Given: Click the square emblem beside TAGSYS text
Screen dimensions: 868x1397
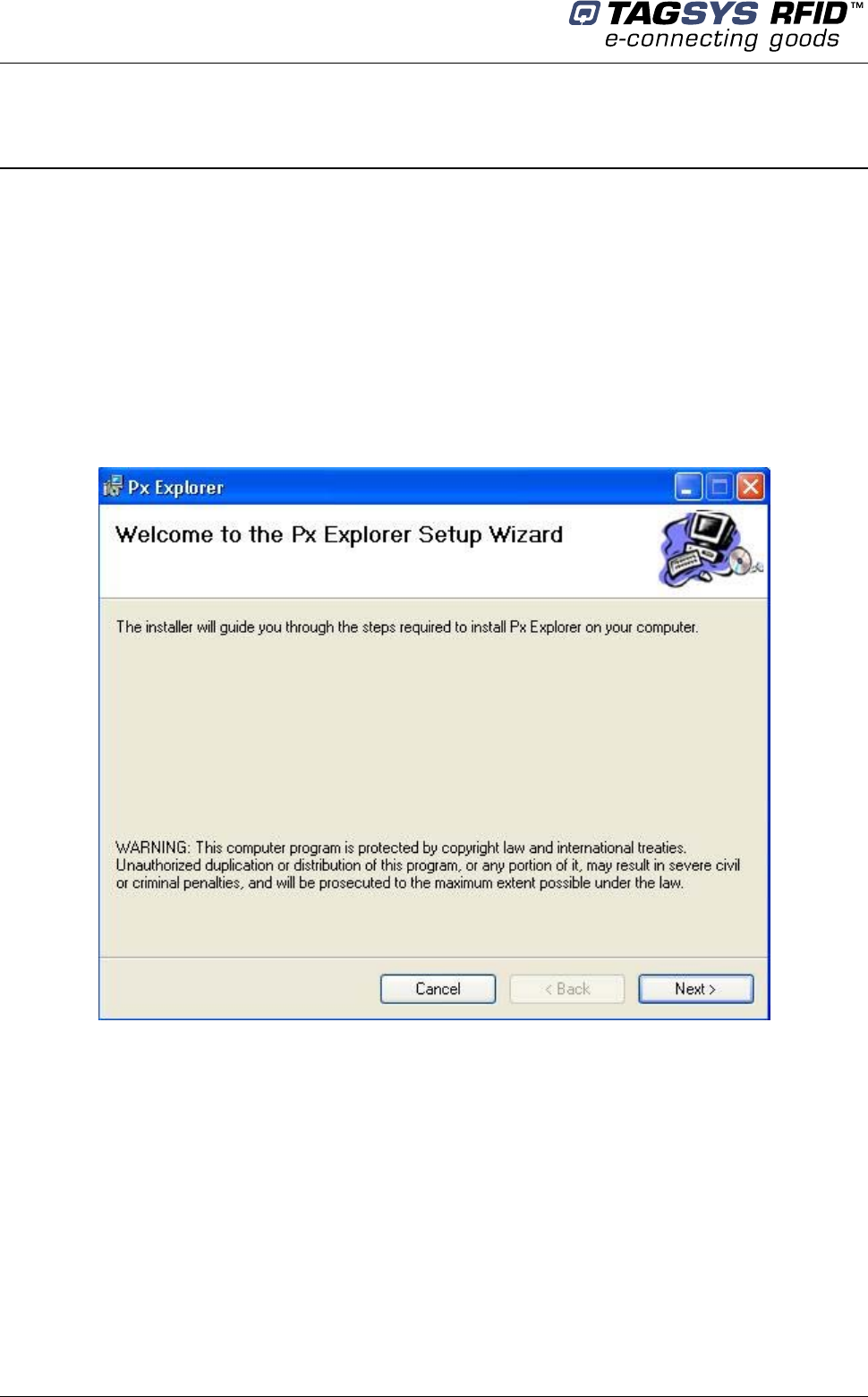Looking at the screenshot, I should (584, 13).
